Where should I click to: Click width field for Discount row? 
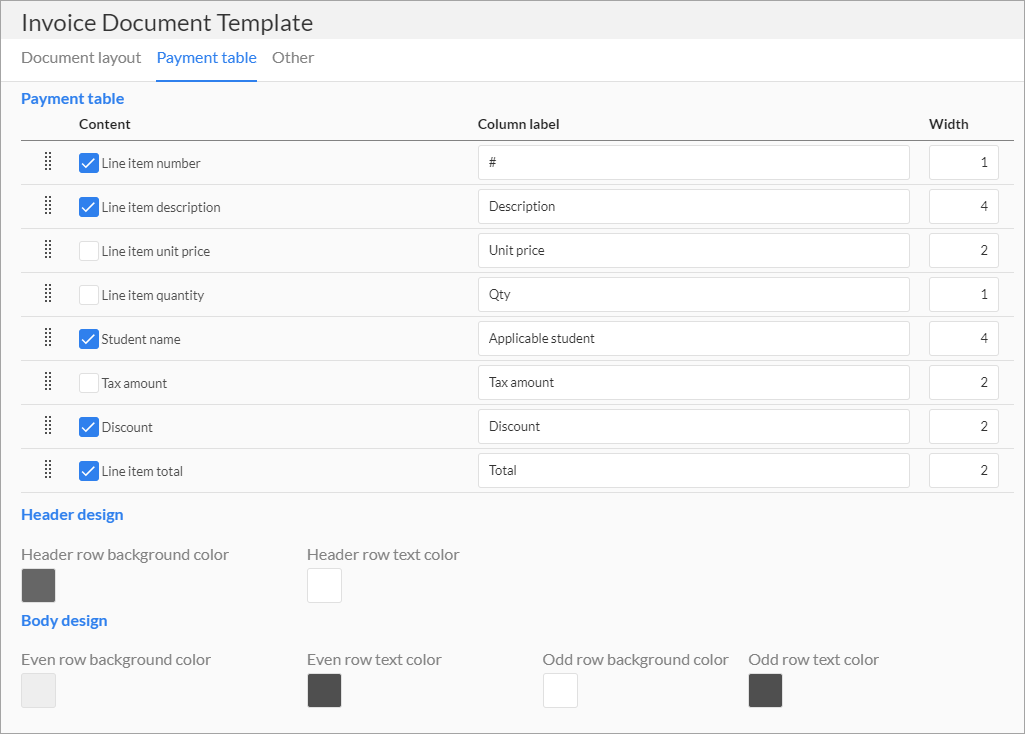(x=964, y=426)
